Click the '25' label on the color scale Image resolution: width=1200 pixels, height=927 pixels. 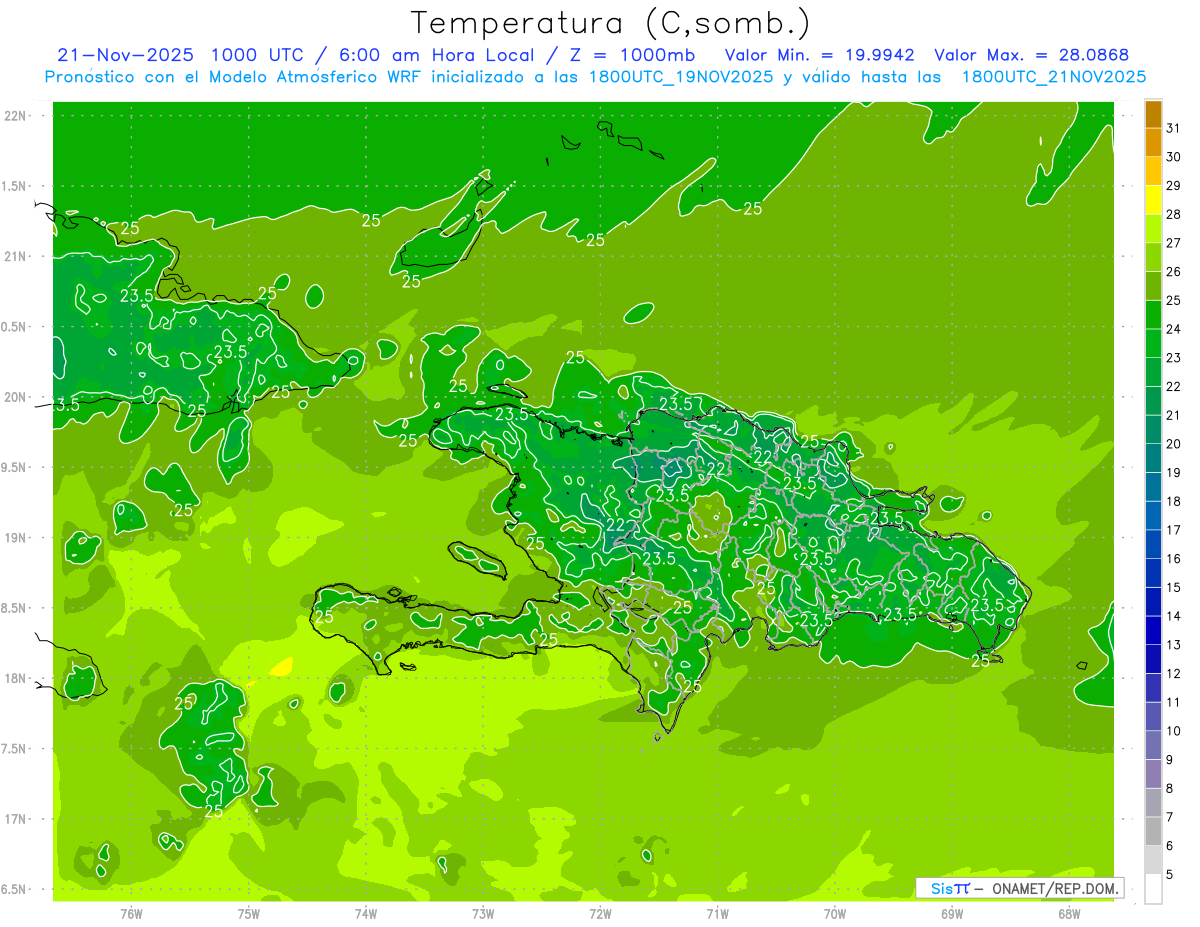pyautogui.click(x=1174, y=300)
